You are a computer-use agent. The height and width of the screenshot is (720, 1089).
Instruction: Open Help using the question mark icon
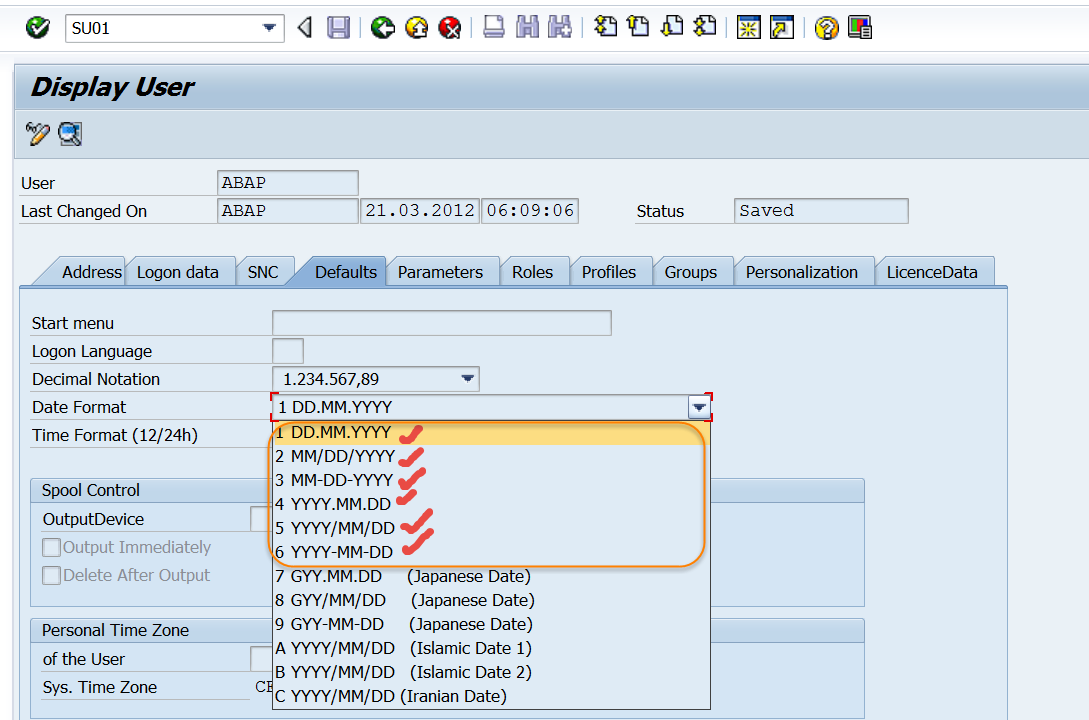pyautogui.click(x=826, y=28)
